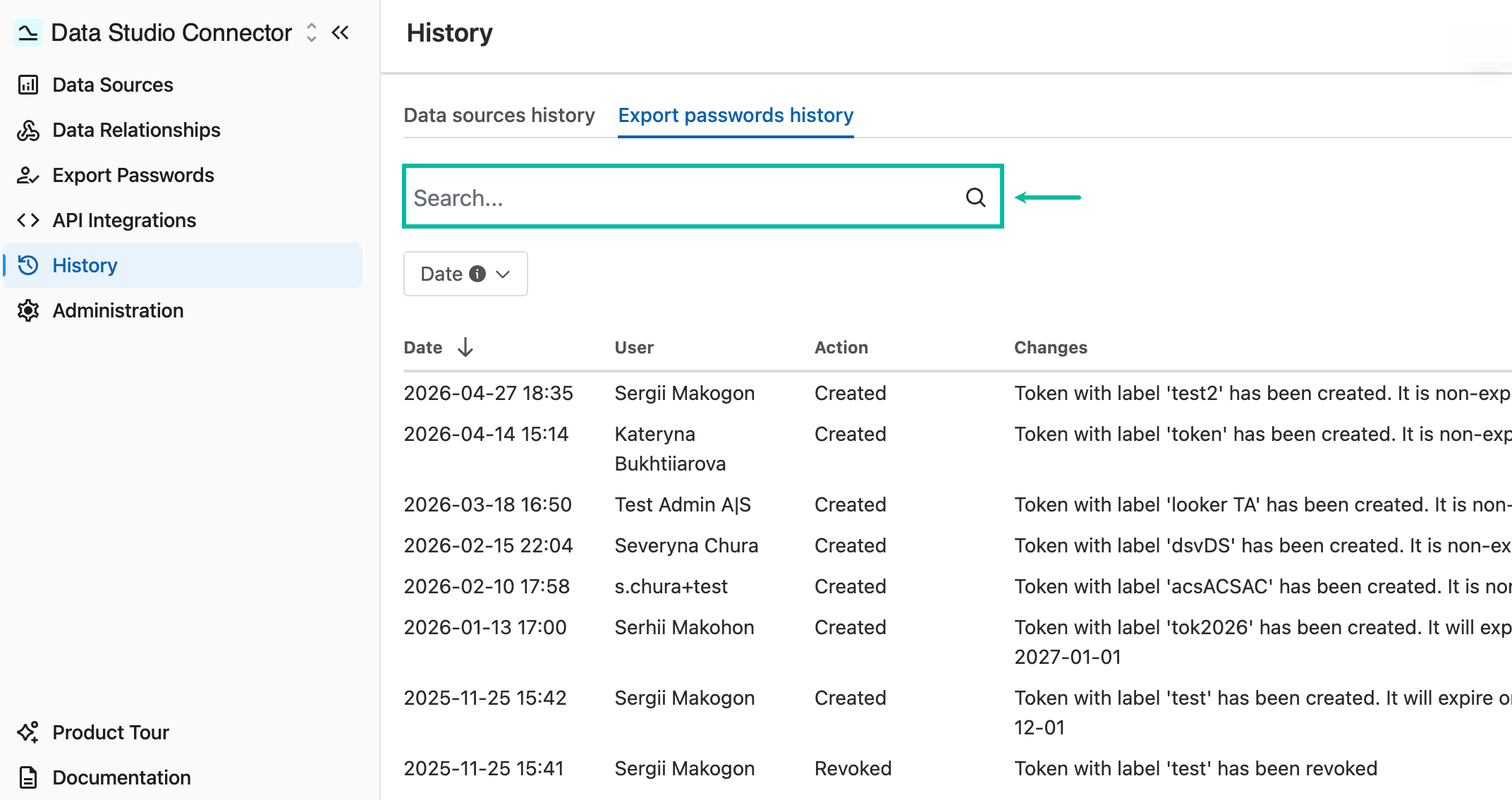Select History in the sidebar
1512x800 pixels.
click(x=183, y=265)
